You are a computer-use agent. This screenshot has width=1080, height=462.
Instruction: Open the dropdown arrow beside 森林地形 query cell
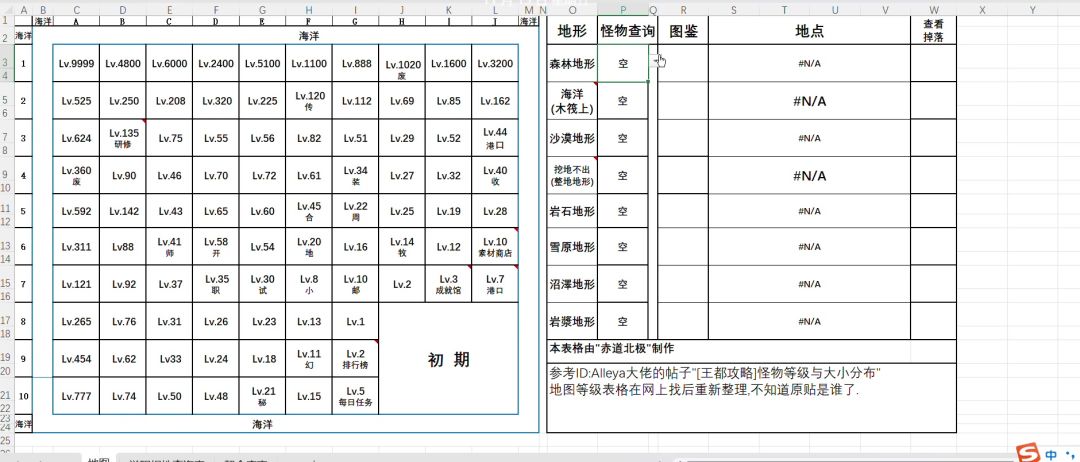pos(654,63)
